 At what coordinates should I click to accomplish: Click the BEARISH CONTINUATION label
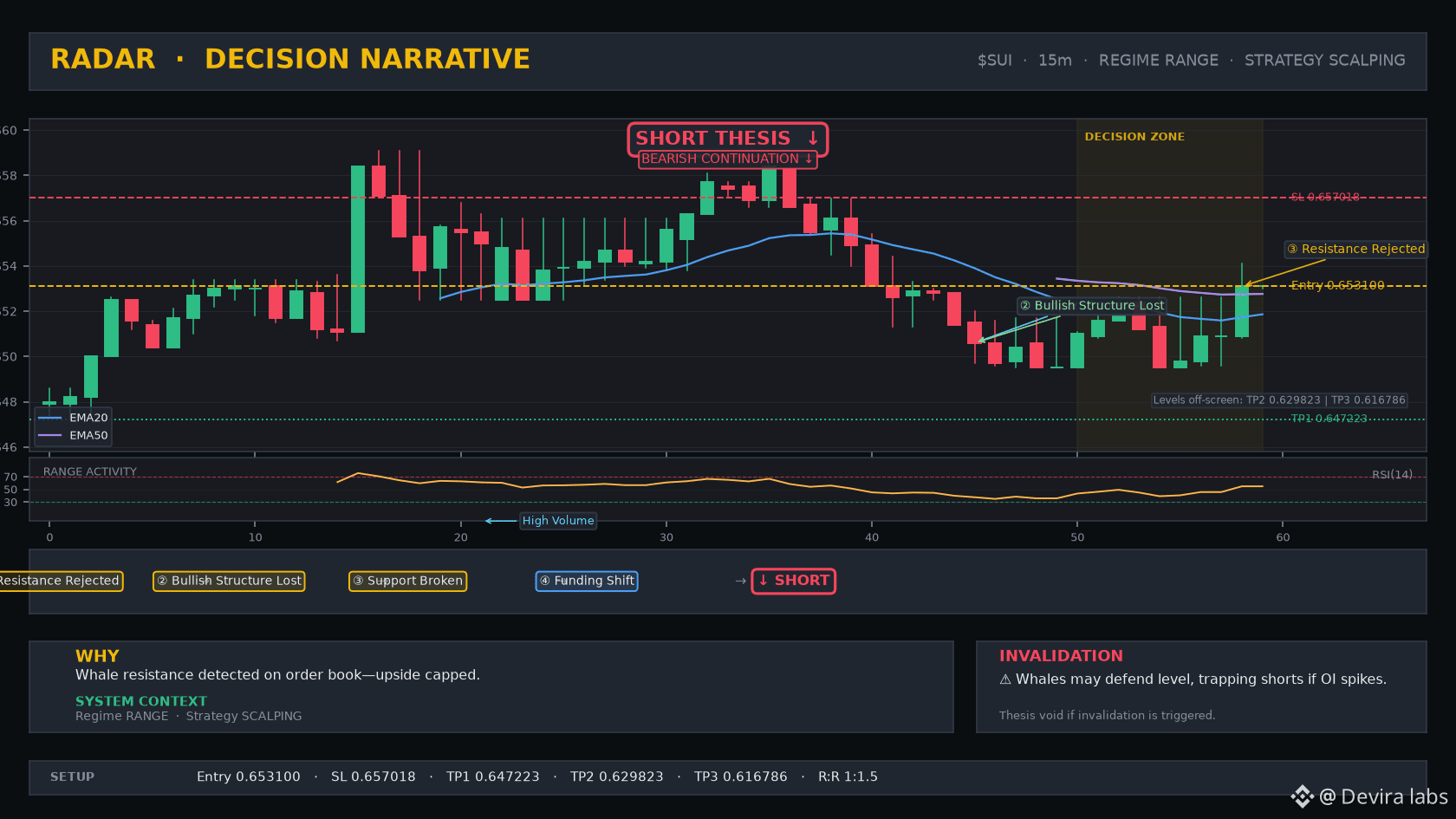727,159
